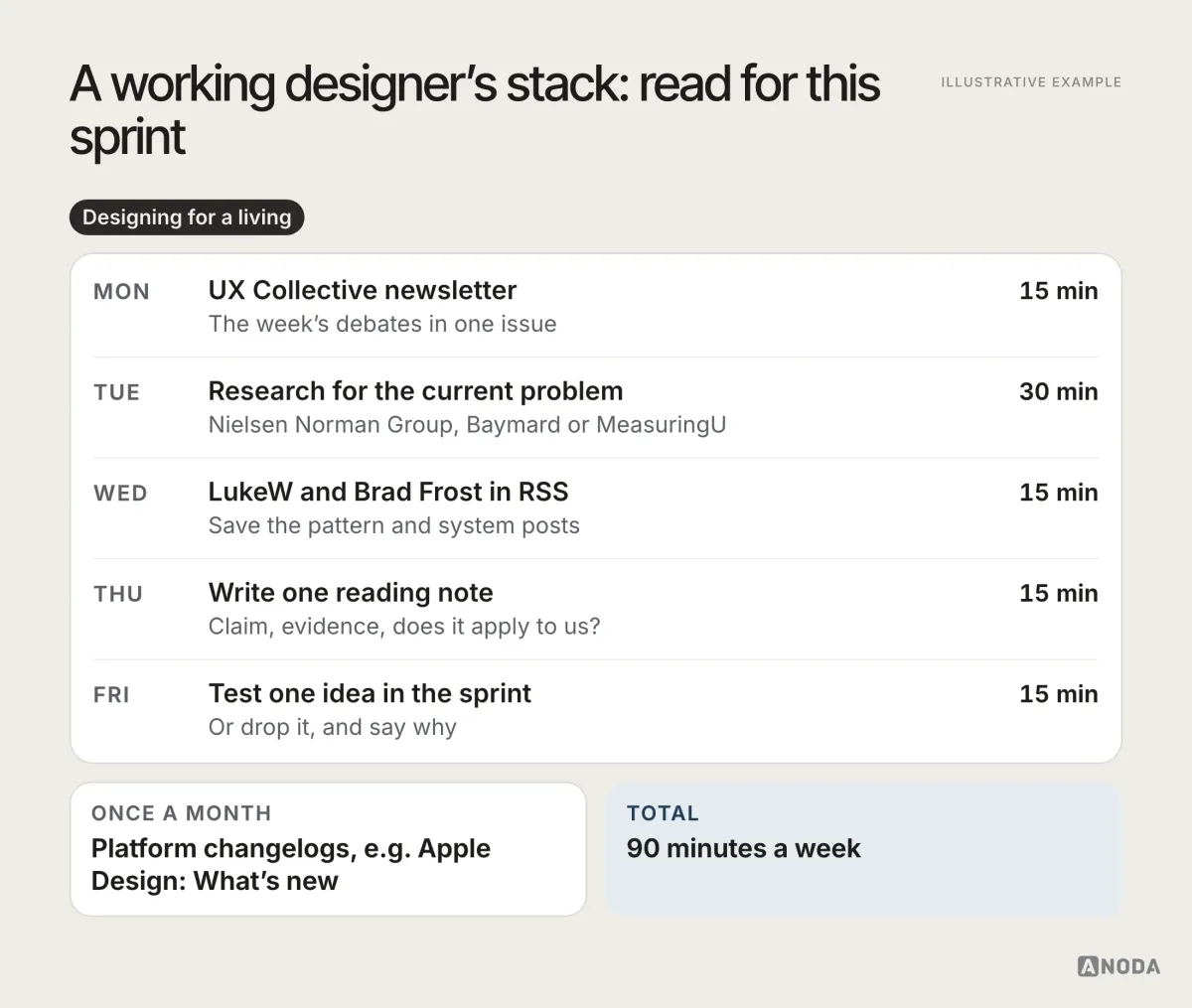Click the 15 min value for the LukeW row
Screen dimensions: 1192x1008
tap(1058, 493)
